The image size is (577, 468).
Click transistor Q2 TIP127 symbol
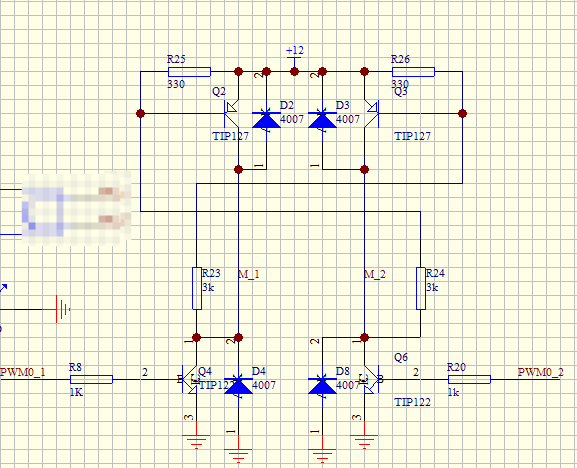click(x=231, y=114)
